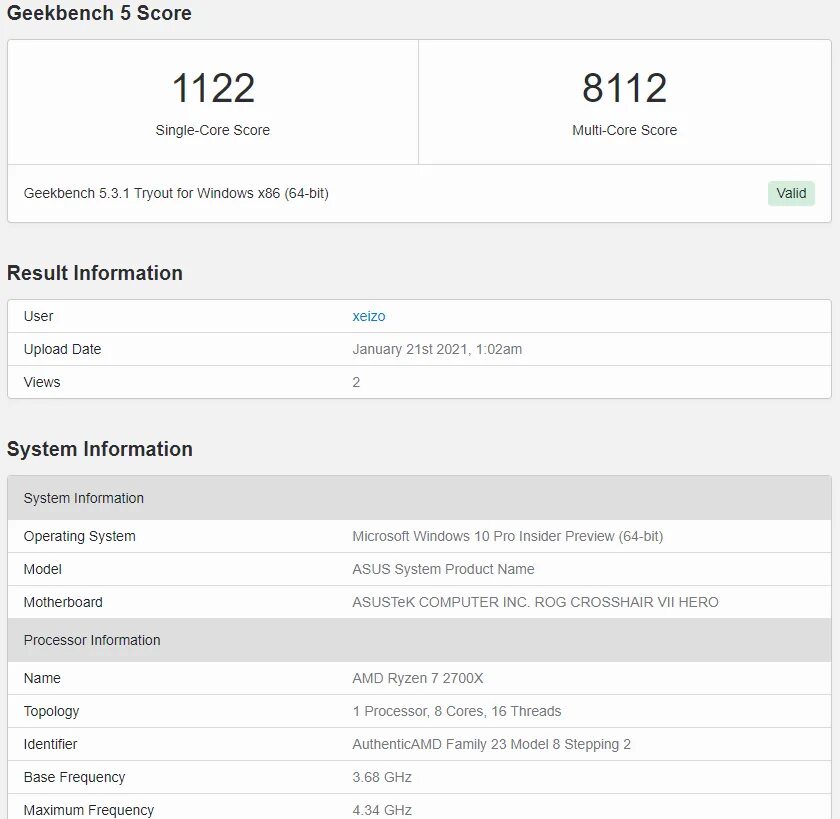Click the Single-Core Score label
840x819 pixels.
click(x=213, y=130)
